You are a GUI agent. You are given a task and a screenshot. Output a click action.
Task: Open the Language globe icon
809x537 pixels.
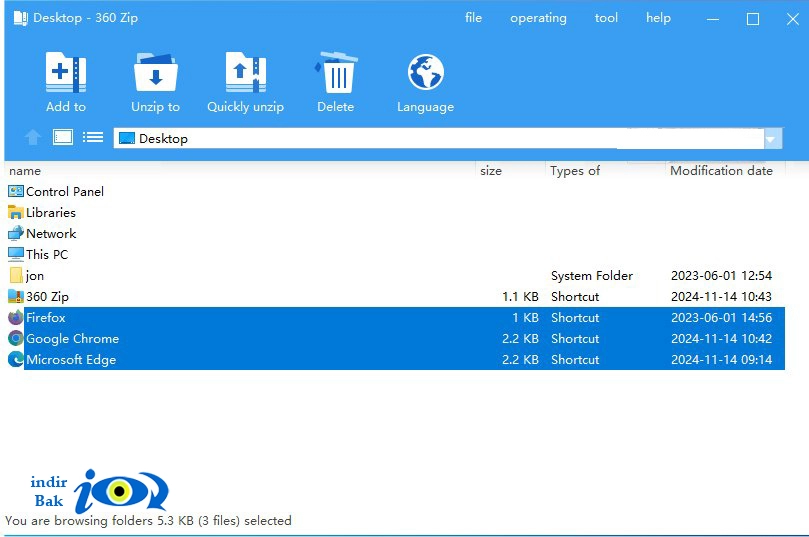[426, 73]
